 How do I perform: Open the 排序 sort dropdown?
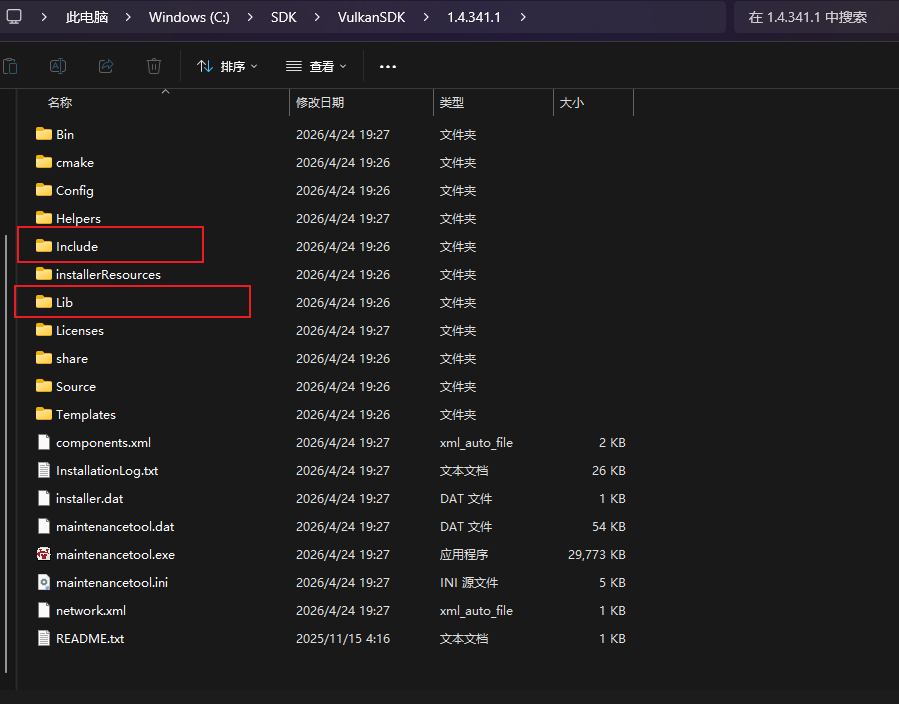227,66
